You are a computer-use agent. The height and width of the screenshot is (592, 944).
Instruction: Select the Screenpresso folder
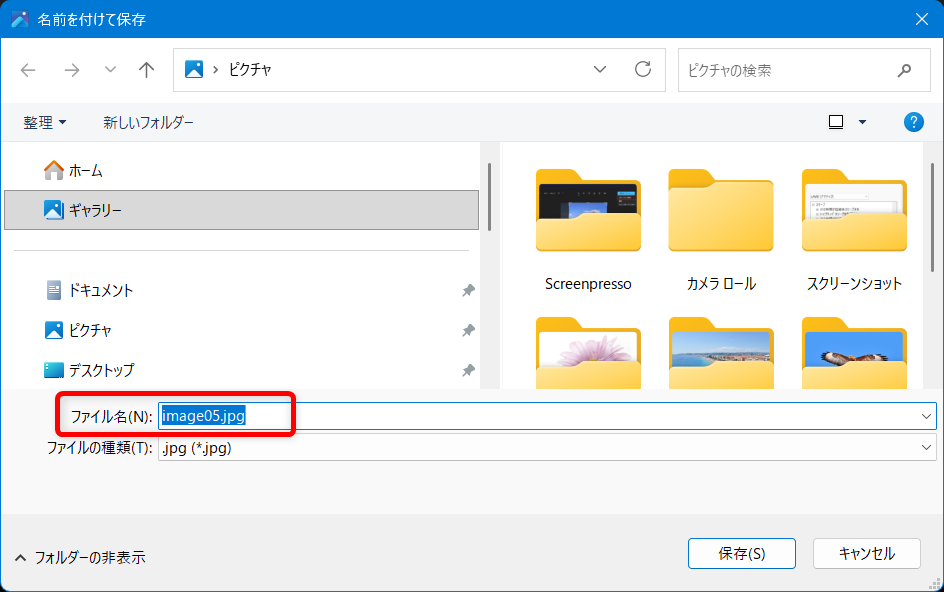tap(588, 231)
